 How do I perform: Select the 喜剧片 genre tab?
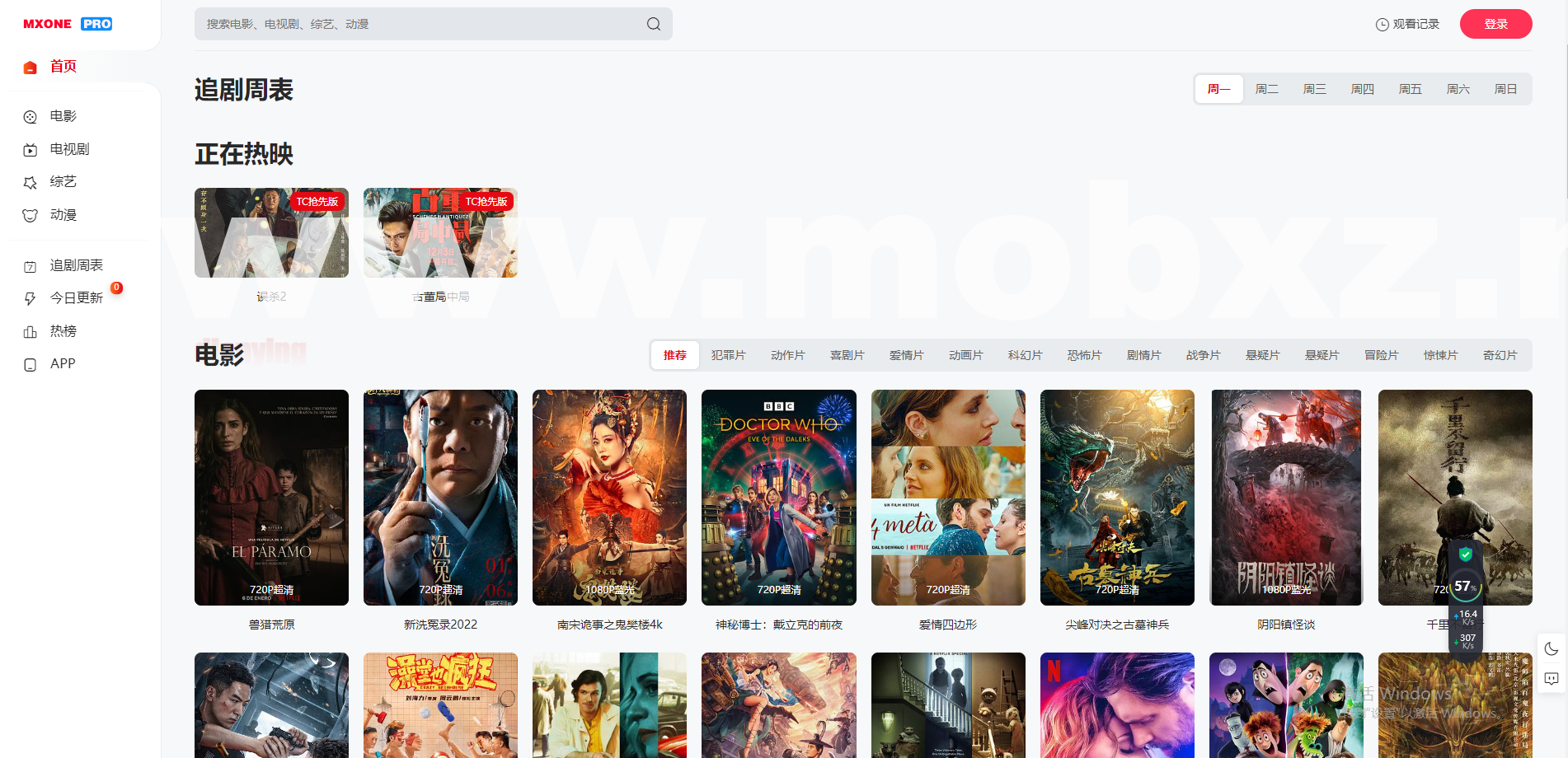click(x=847, y=355)
